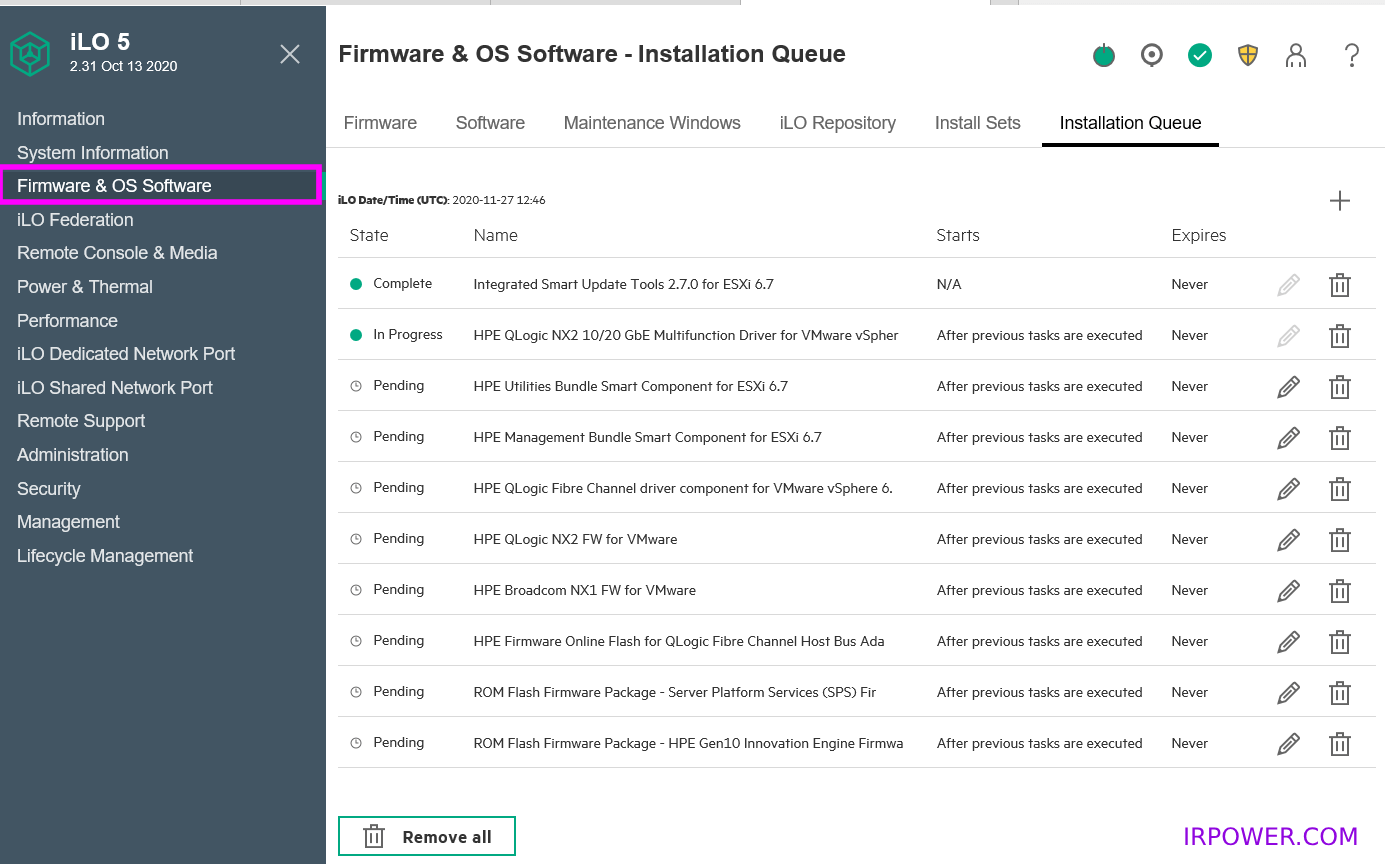The height and width of the screenshot is (864, 1385).
Task: Delete HPE QLogic NX2 10/20 GbE driver task
Action: 1340,336
